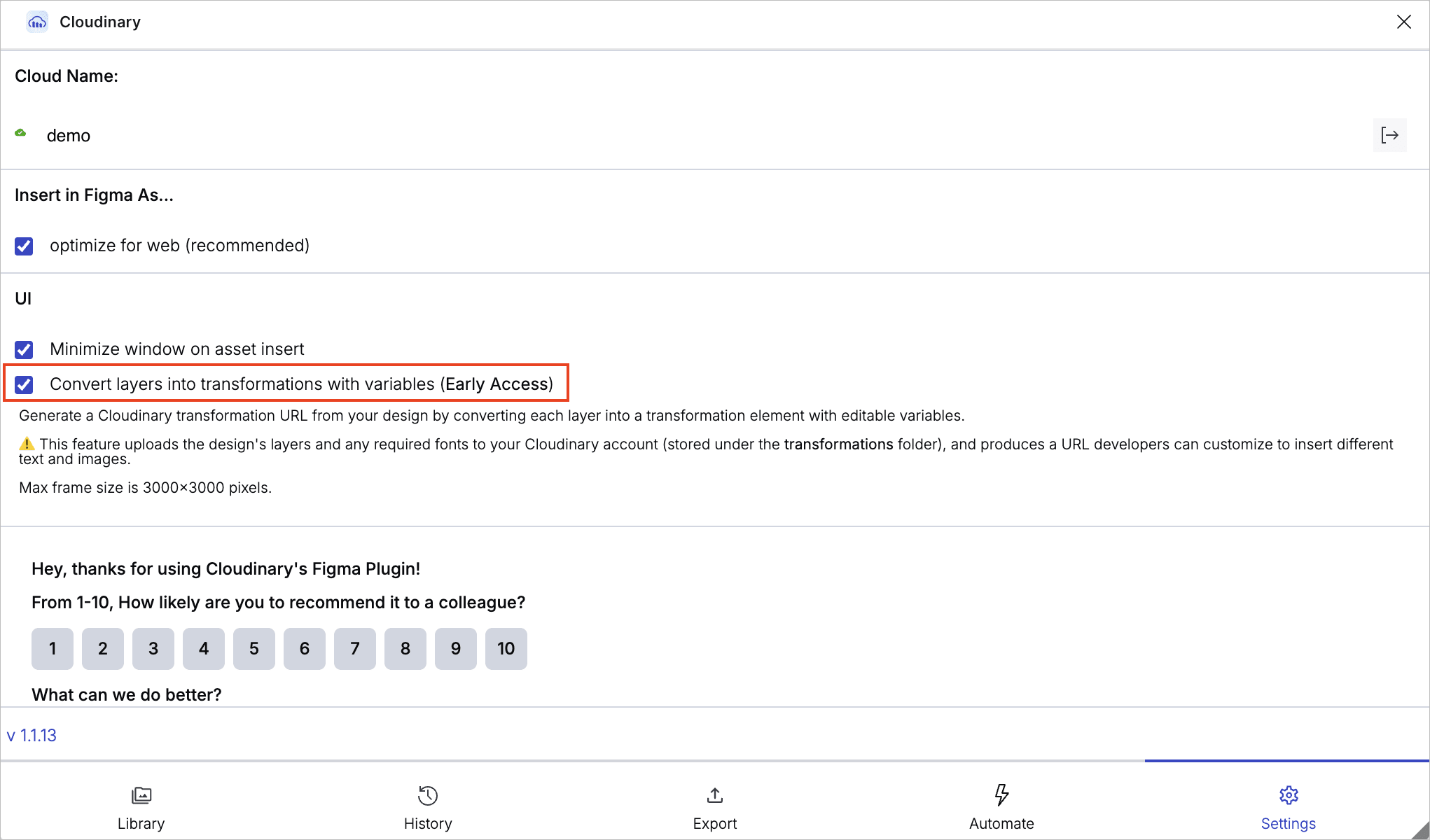Screen dimensions: 1430x840
Task: Choose rating 1 in survey
Action: point(53,649)
